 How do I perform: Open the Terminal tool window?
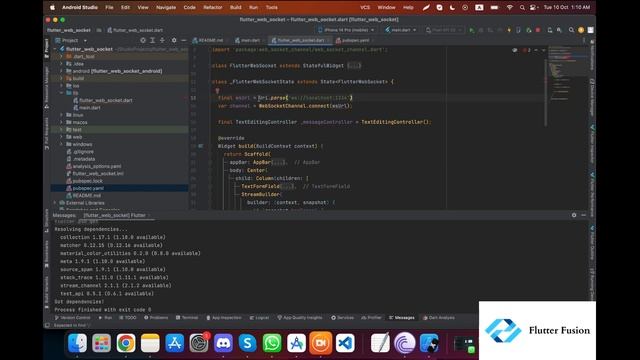187,318
